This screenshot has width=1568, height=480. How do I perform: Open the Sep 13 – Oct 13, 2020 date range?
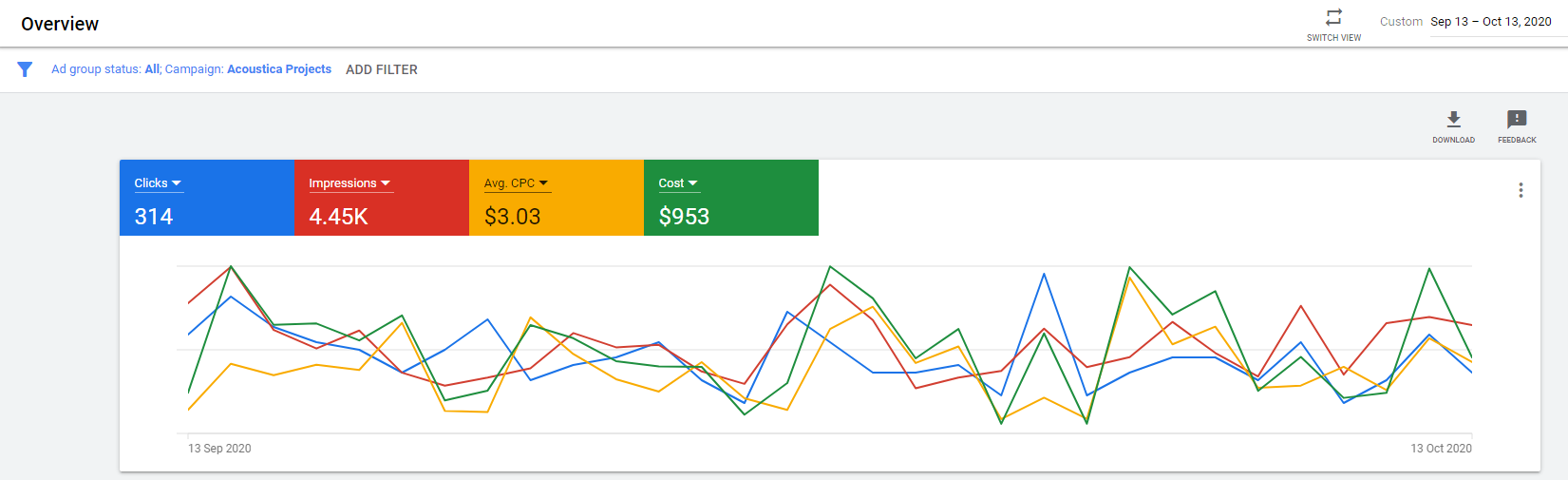click(x=1490, y=22)
